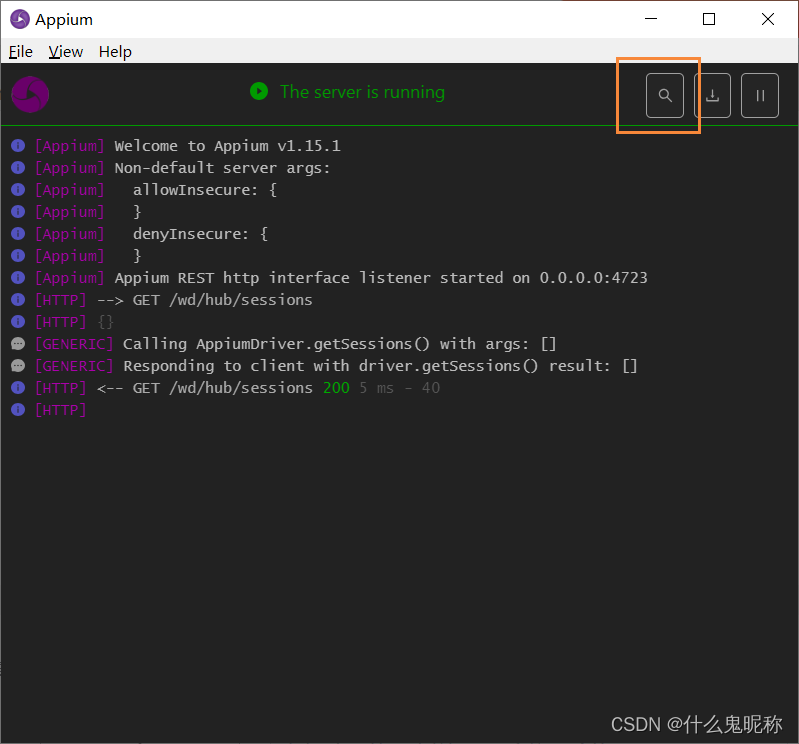Open the Help menu
Image resolution: width=799 pixels, height=744 pixels.
(x=115, y=51)
